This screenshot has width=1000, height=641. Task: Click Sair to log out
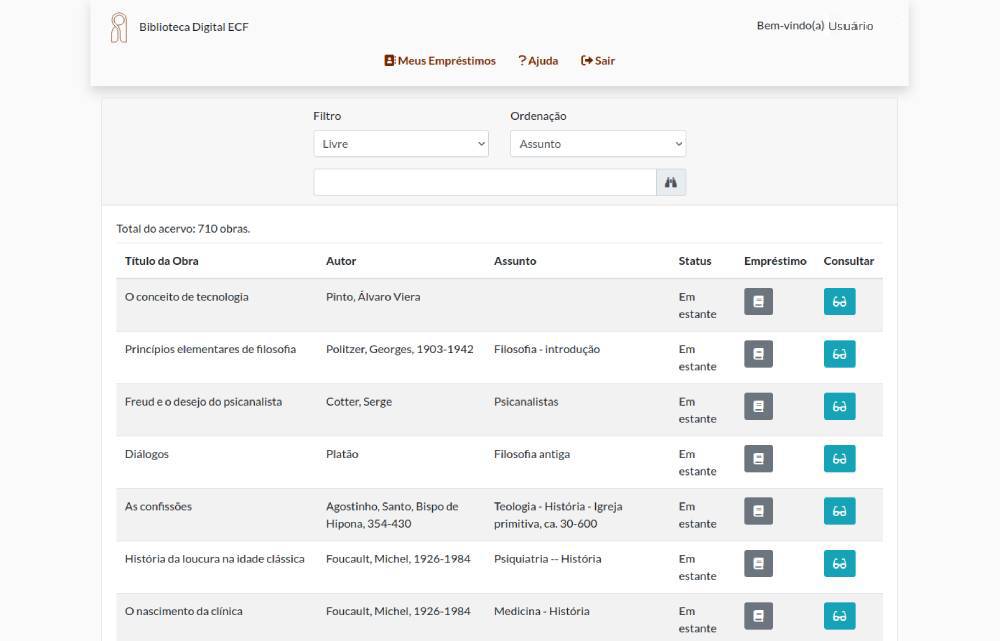coord(598,61)
